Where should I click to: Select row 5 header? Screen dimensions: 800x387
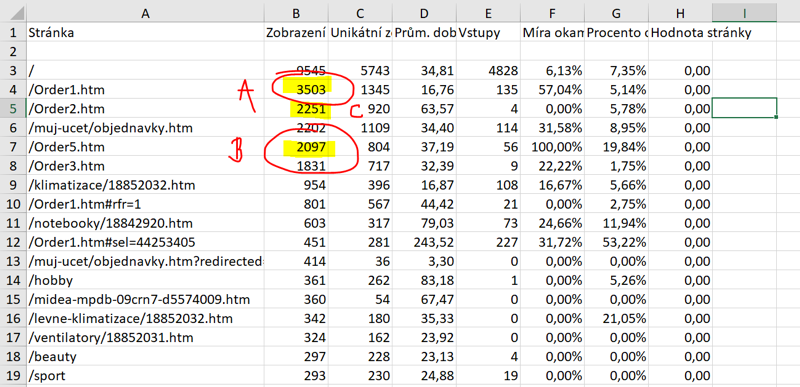13,109
